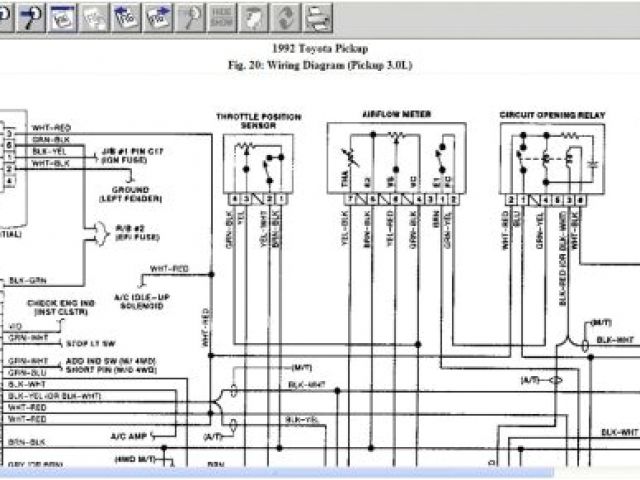Click the refresh arrows toolbar icon
Image resolution: width=640 pixels, height=480 pixels.
click(x=286, y=15)
